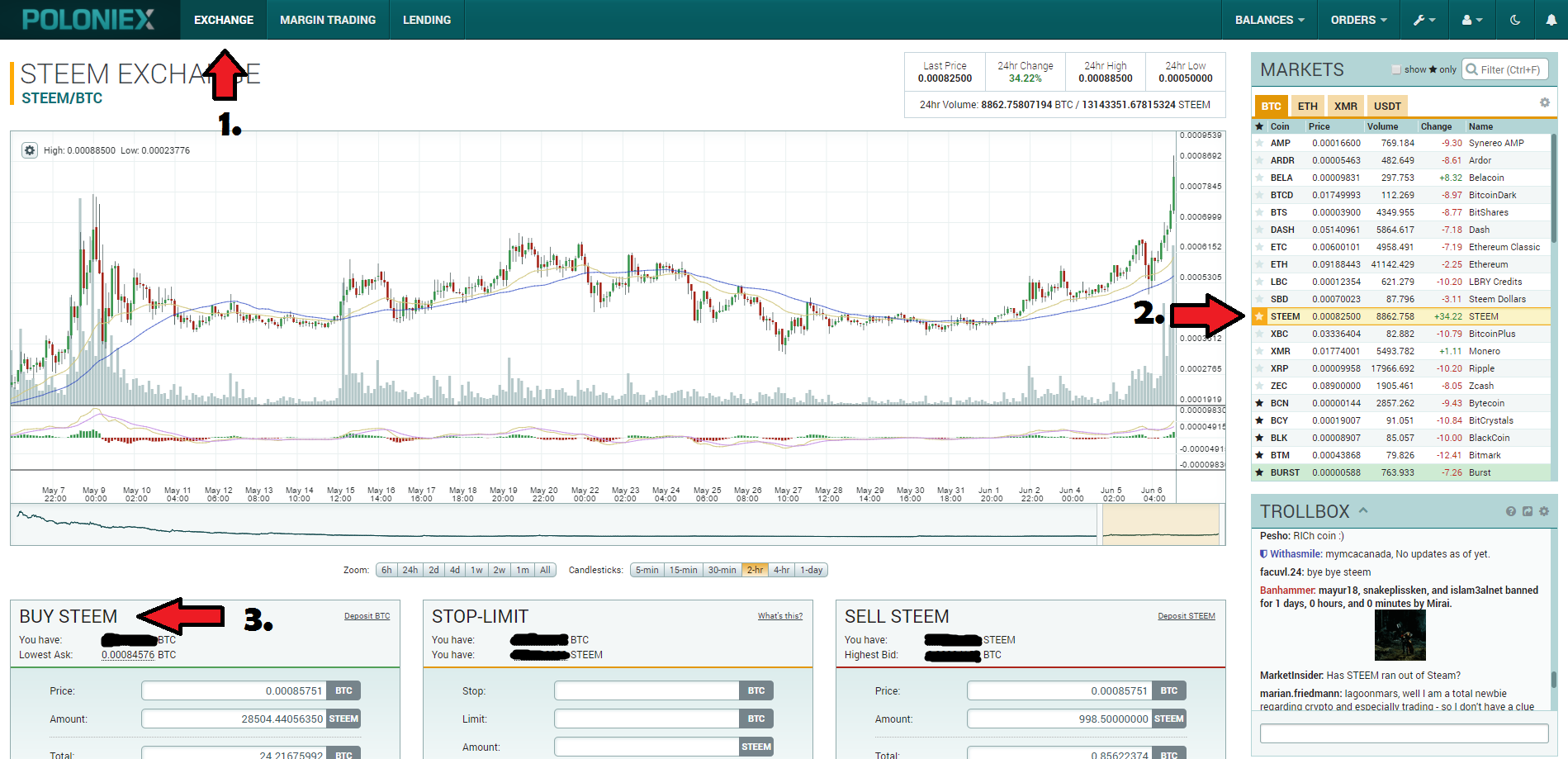Open the Margin Trading tab

tap(328, 20)
